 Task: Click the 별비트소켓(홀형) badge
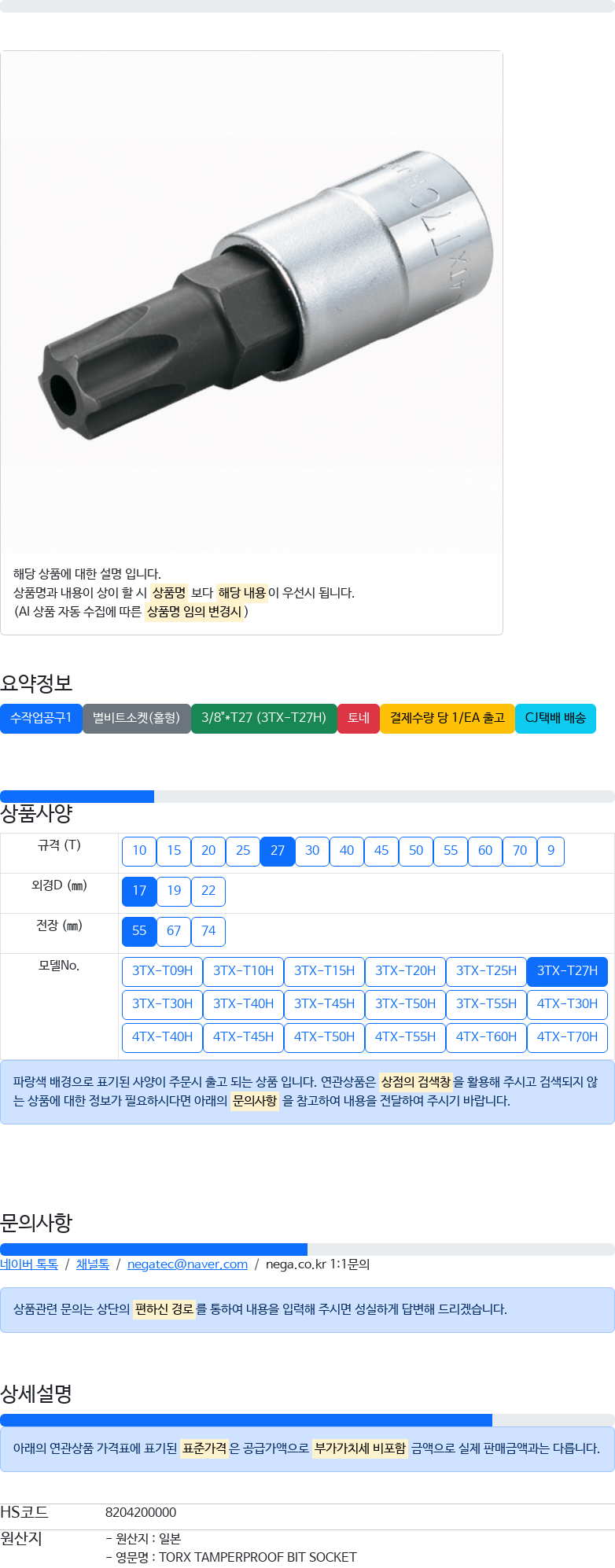(x=137, y=718)
